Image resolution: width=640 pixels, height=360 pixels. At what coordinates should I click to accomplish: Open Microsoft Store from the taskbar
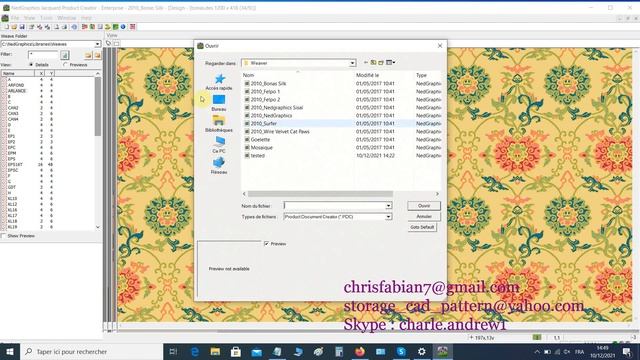click(236, 351)
